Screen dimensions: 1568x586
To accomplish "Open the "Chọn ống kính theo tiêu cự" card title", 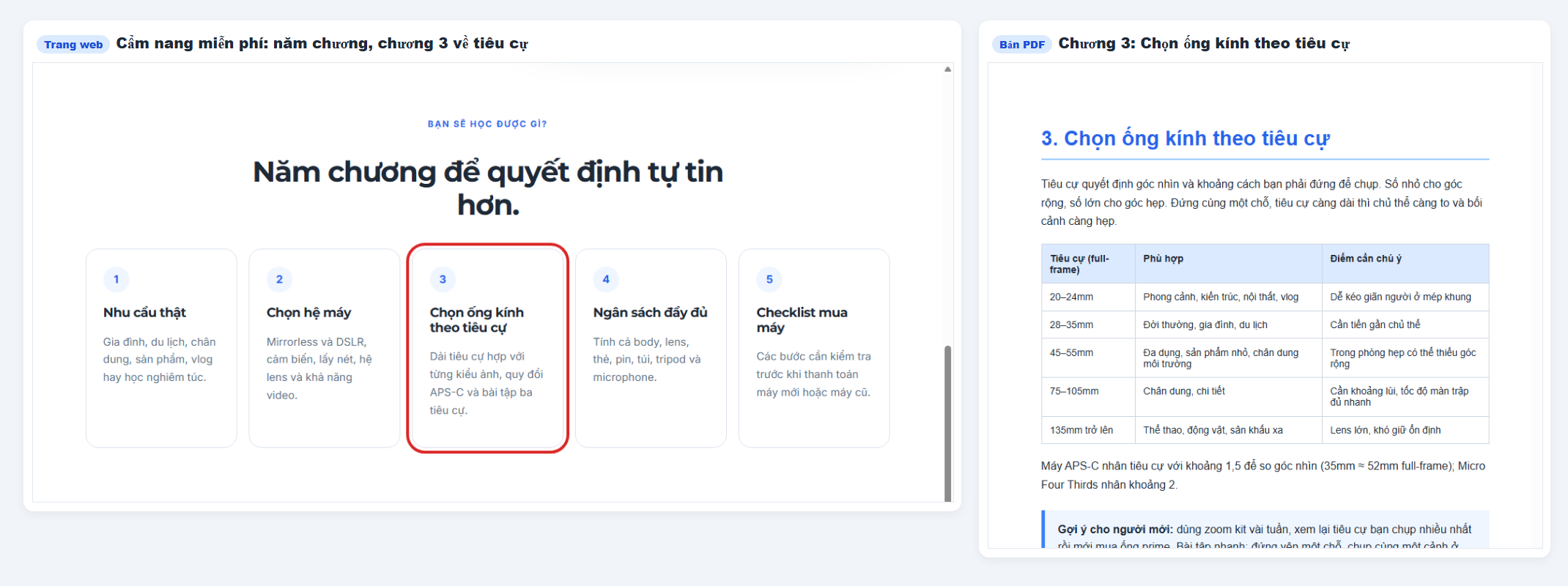I will [477, 320].
